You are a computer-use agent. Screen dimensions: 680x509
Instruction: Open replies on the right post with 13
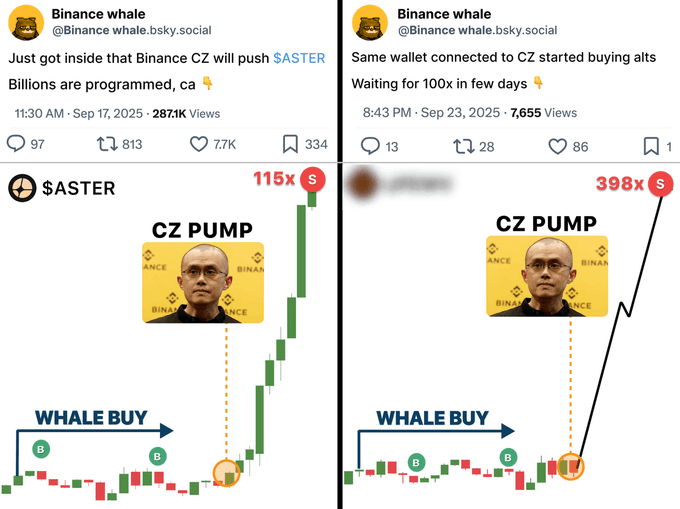pos(370,146)
